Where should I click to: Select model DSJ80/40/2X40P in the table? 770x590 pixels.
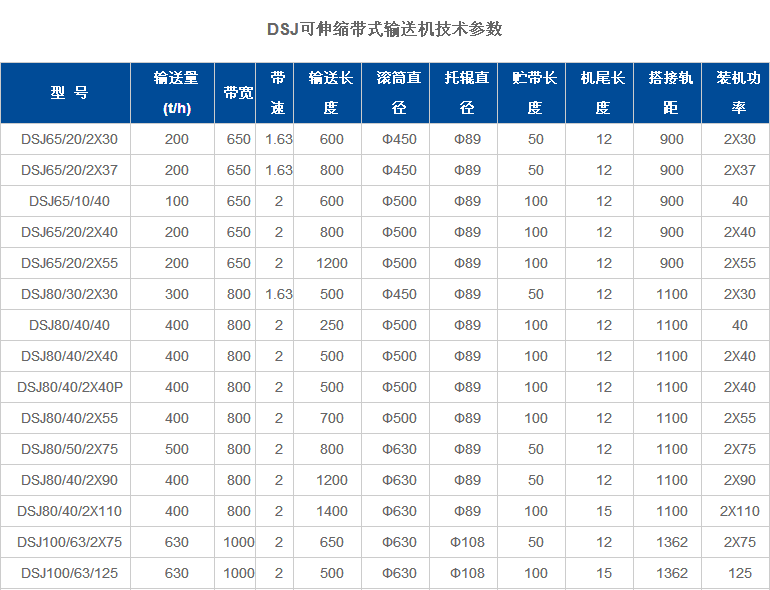coord(68,387)
